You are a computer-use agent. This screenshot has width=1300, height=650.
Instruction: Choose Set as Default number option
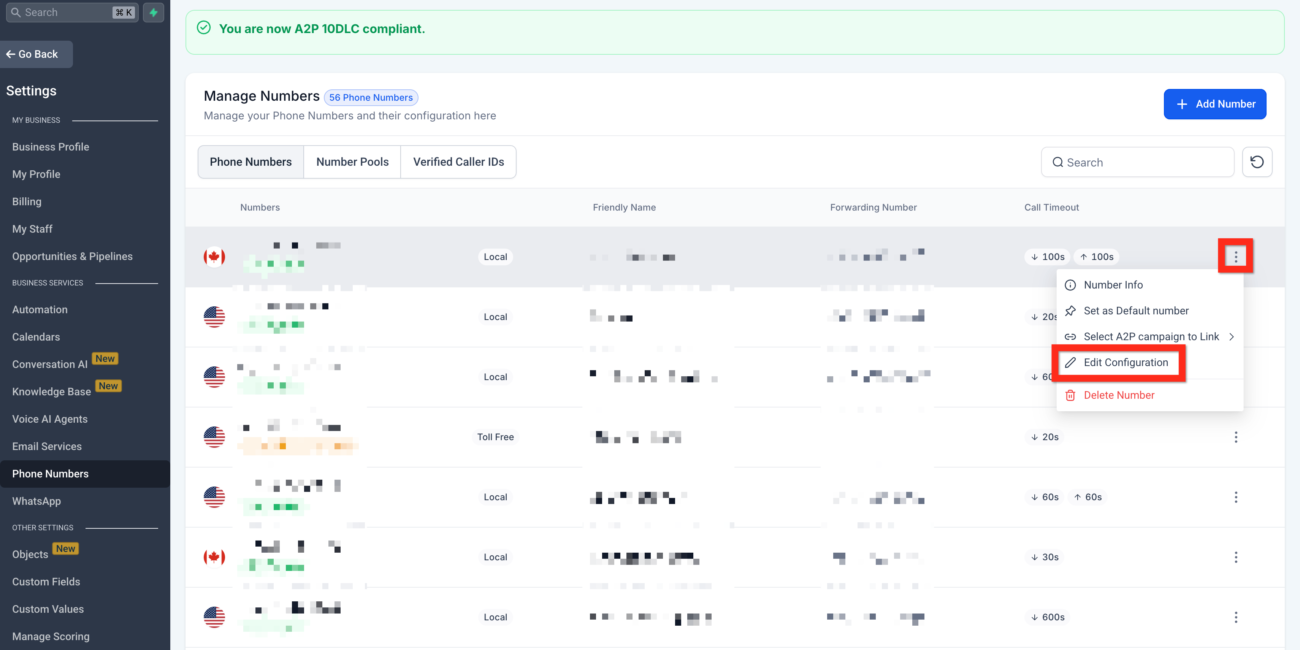1135,311
